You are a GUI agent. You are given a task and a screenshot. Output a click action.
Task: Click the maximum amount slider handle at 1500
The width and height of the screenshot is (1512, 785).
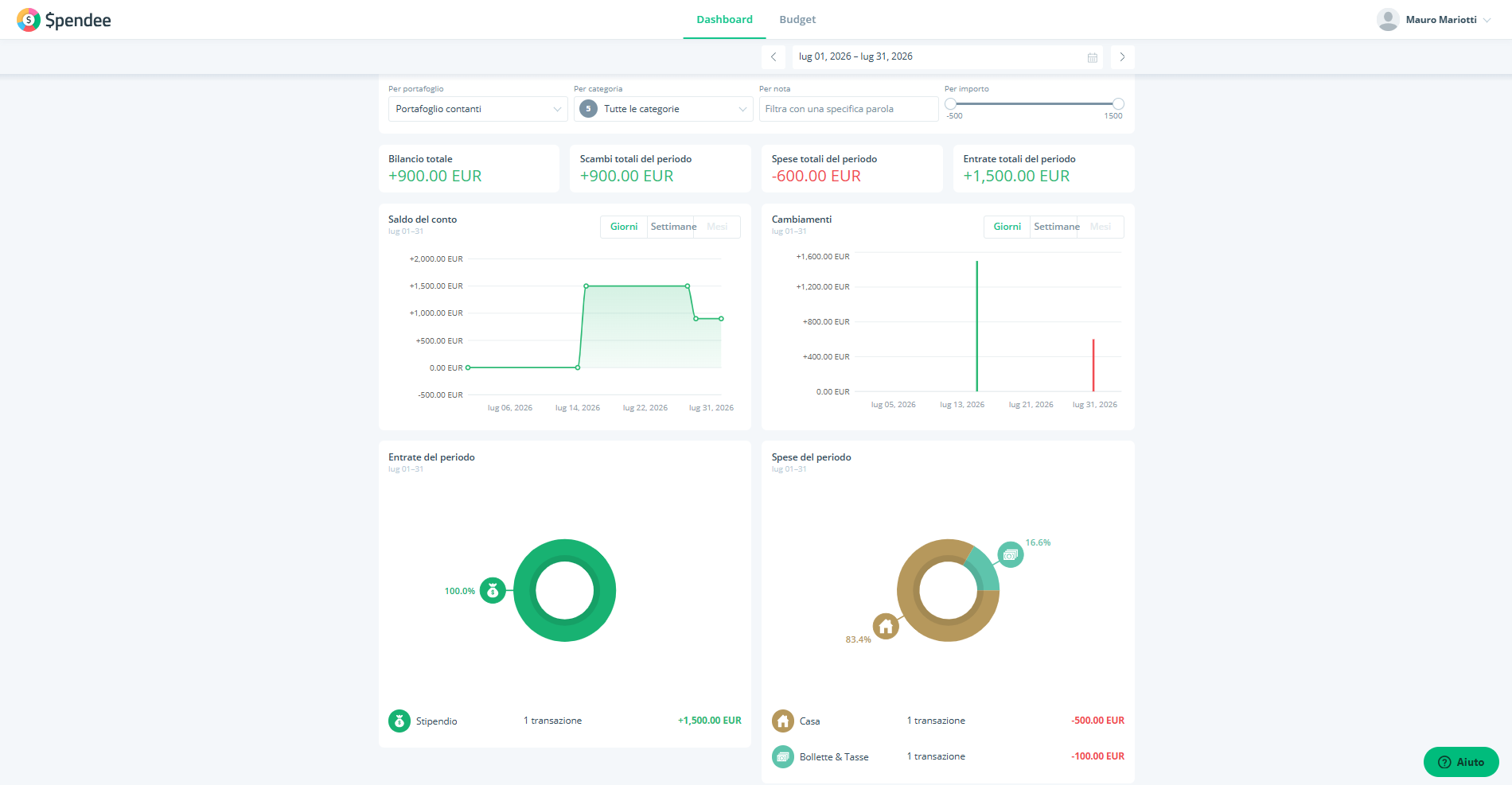coord(1118,103)
